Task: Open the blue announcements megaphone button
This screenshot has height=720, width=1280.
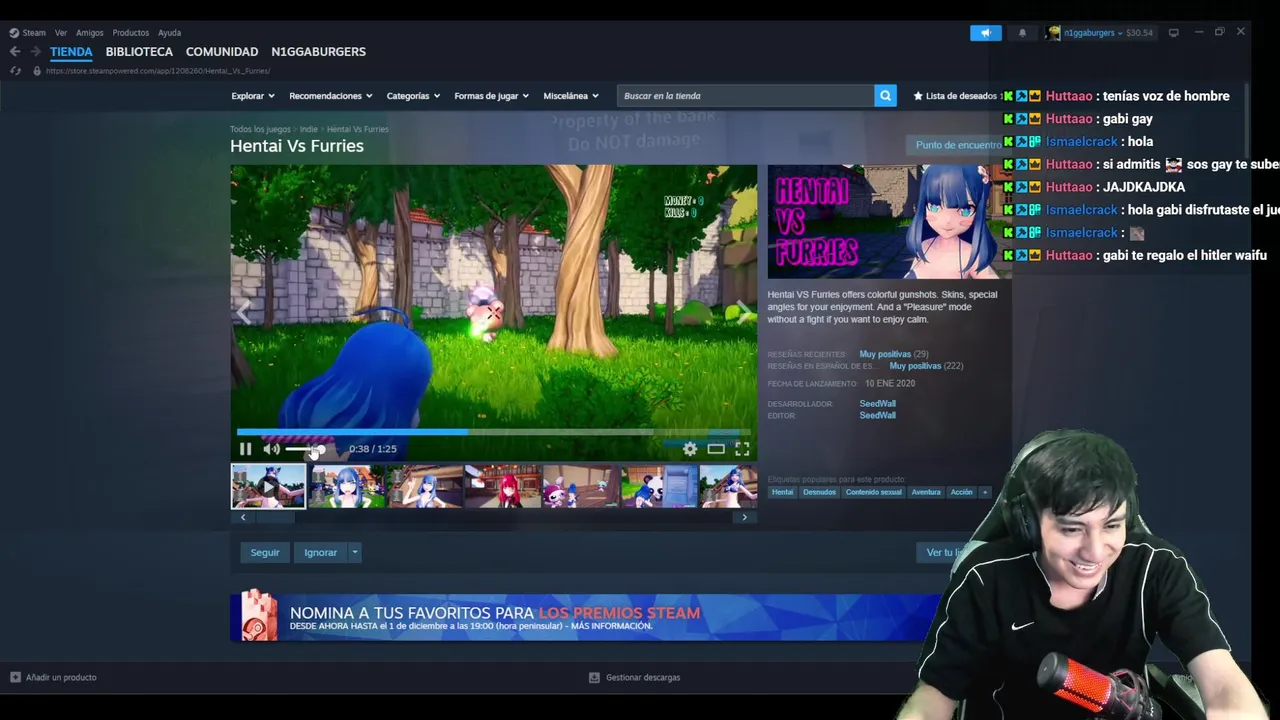Action: click(x=985, y=33)
